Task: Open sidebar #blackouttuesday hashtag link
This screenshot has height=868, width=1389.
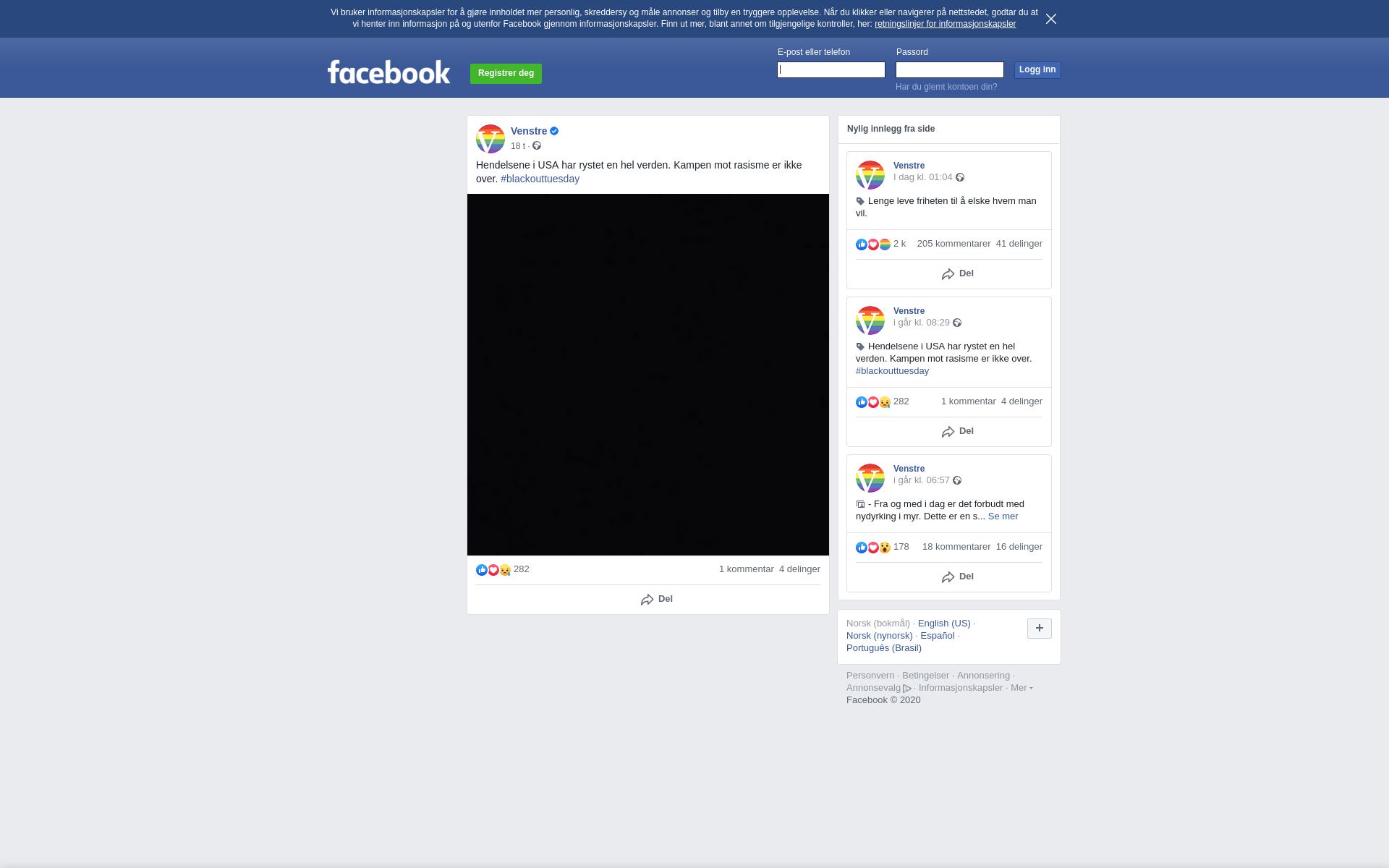Action: tap(892, 371)
